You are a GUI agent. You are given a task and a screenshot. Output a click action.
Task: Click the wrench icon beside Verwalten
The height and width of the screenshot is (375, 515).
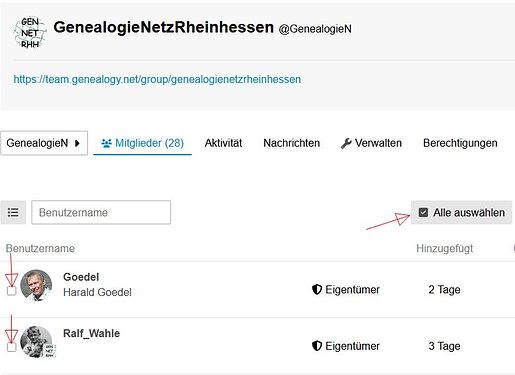point(346,143)
